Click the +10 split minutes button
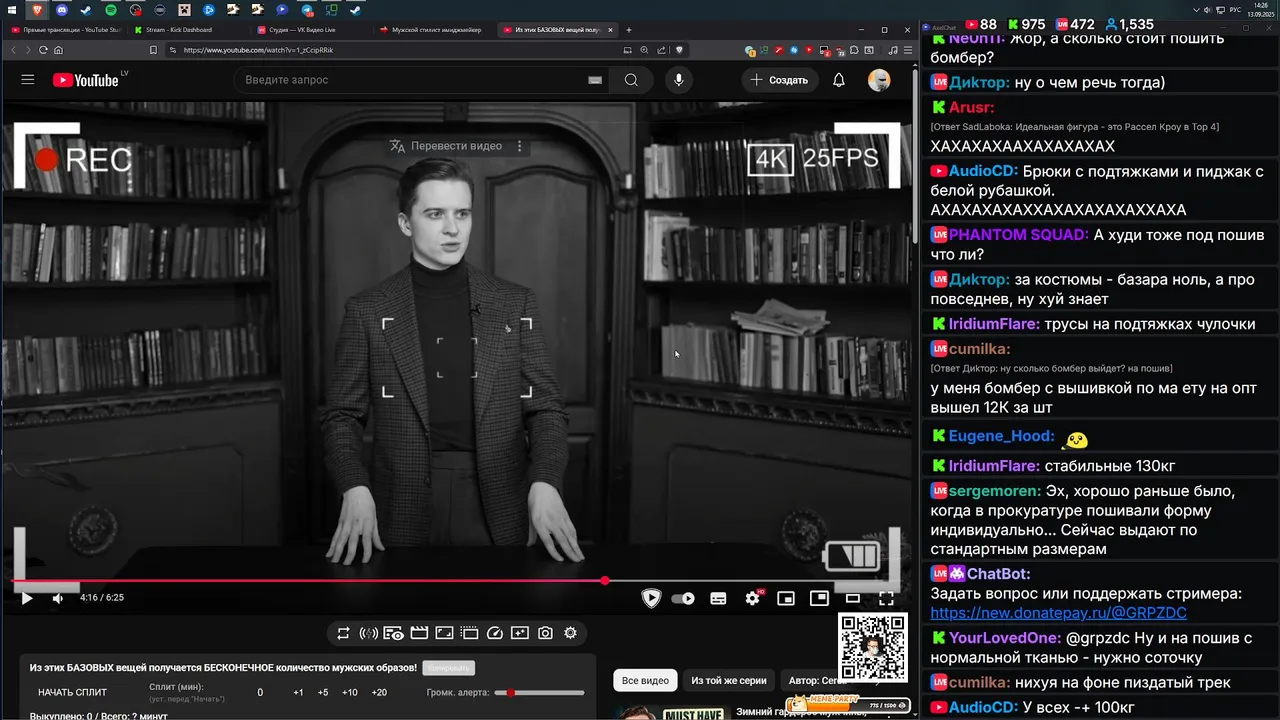The height and width of the screenshot is (720, 1280). pos(350,692)
